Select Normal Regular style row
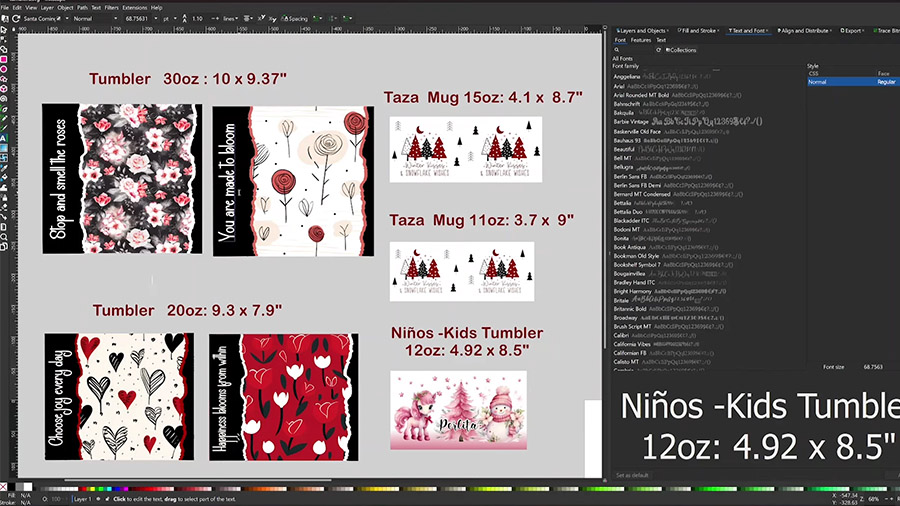 (x=853, y=82)
